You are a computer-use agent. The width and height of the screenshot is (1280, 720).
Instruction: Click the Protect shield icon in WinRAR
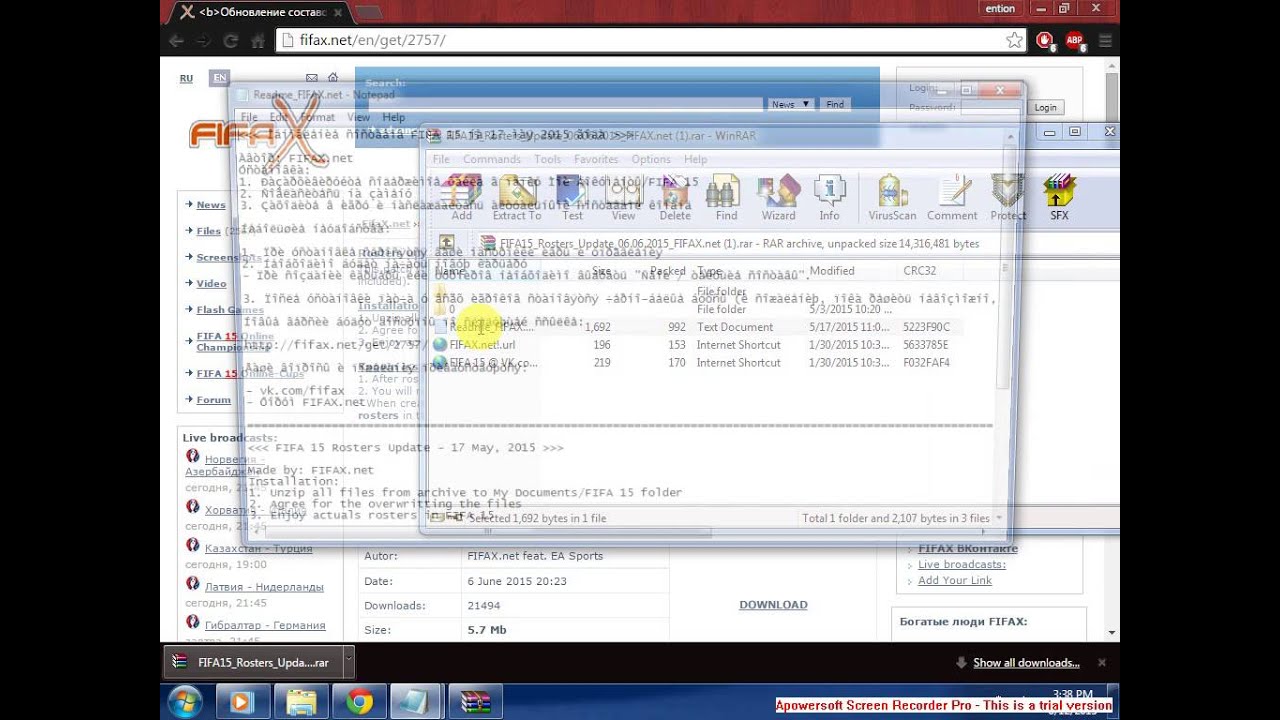point(1008,196)
